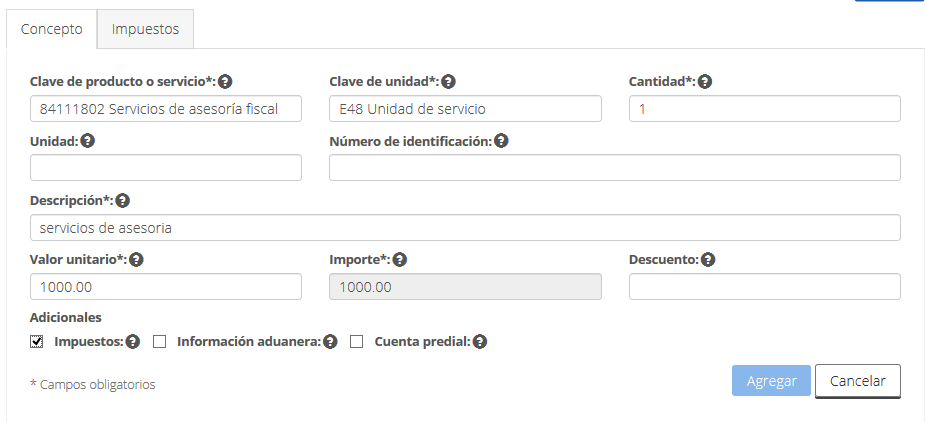The height and width of the screenshot is (422, 925).
Task: Open help for Número de identificación
Action: pyautogui.click(x=501, y=141)
